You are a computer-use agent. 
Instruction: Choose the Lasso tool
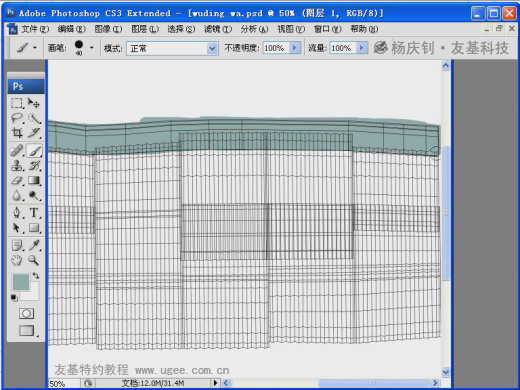tap(17, 118)
